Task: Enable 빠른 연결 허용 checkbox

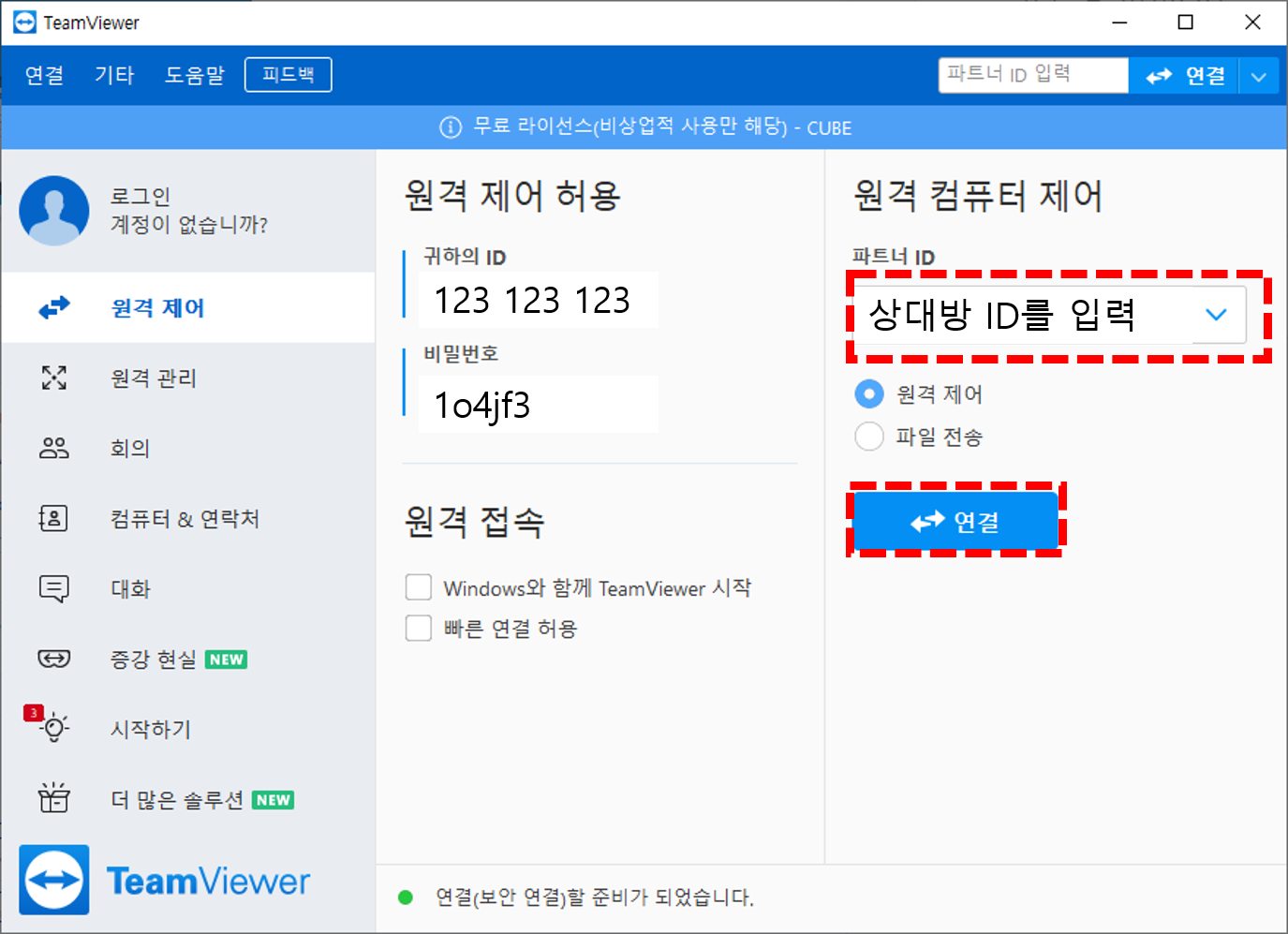Action: click(419, 628)
